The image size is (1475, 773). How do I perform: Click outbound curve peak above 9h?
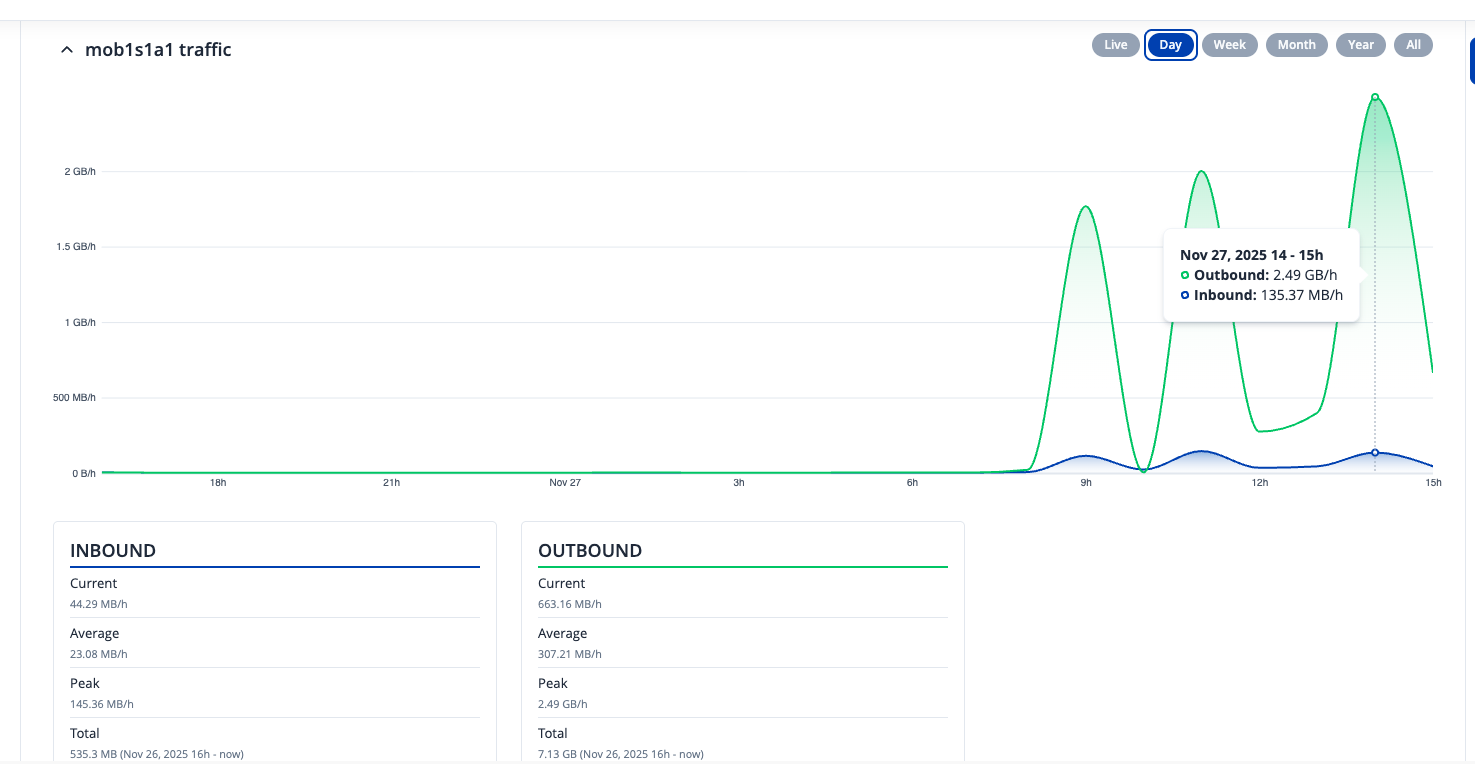[x=1085, y=207]
